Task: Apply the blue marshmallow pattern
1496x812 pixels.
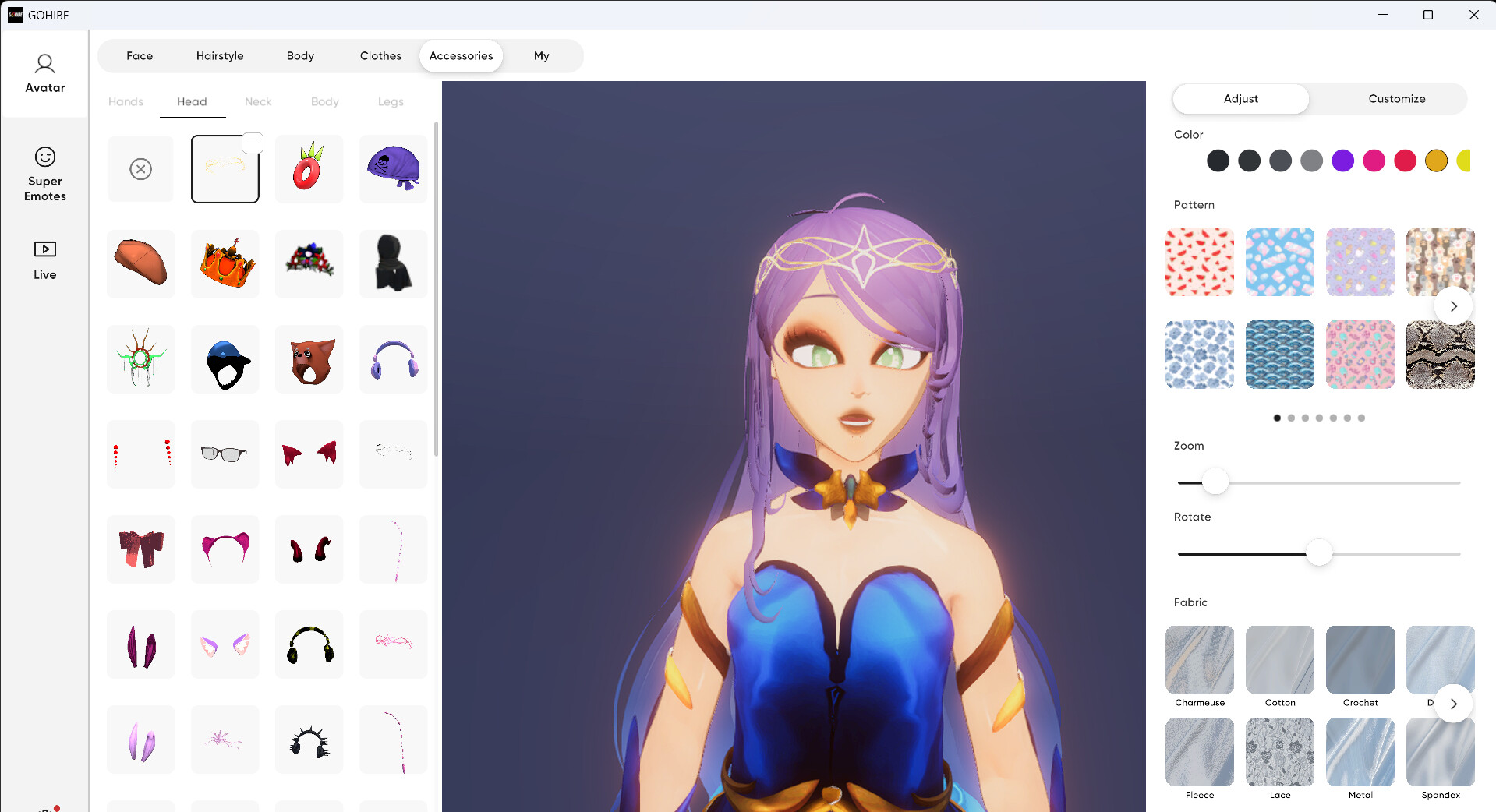Action: click(x=1280, y=262)
